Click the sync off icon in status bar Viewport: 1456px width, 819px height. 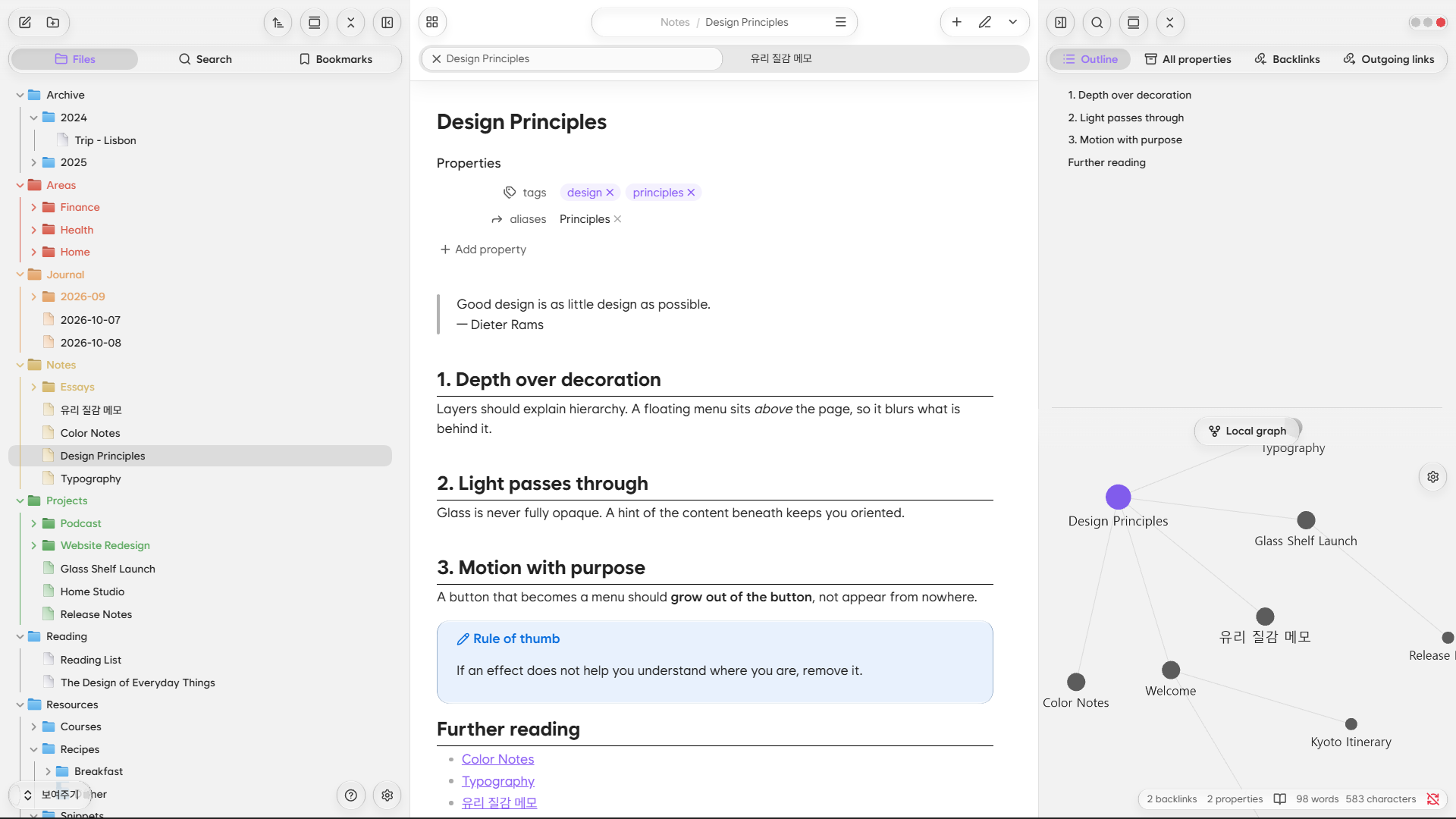[1433, 799]
